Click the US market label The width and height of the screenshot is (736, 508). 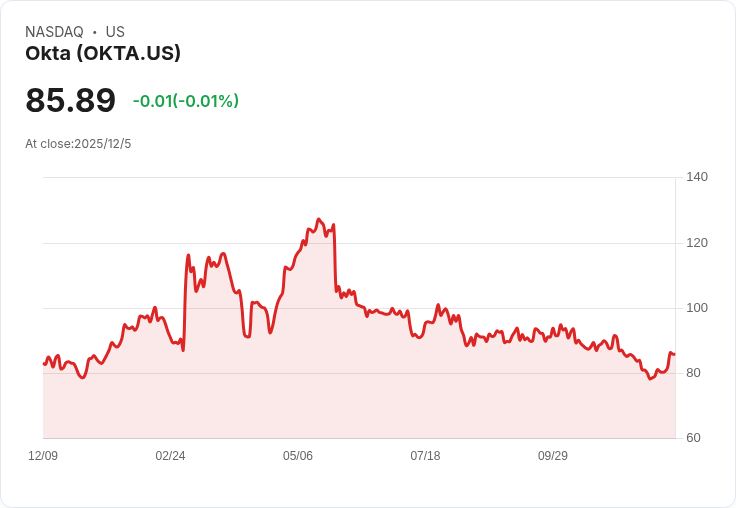115,32
